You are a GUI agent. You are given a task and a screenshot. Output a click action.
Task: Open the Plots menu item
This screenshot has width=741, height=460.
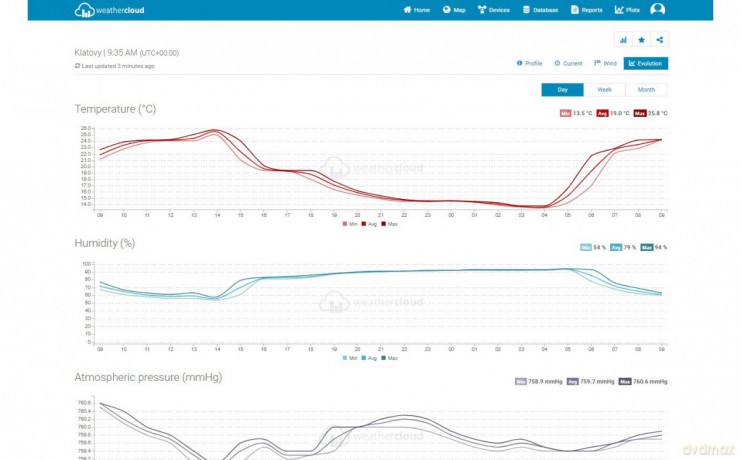pyautogui.click(x=627, y=10)
